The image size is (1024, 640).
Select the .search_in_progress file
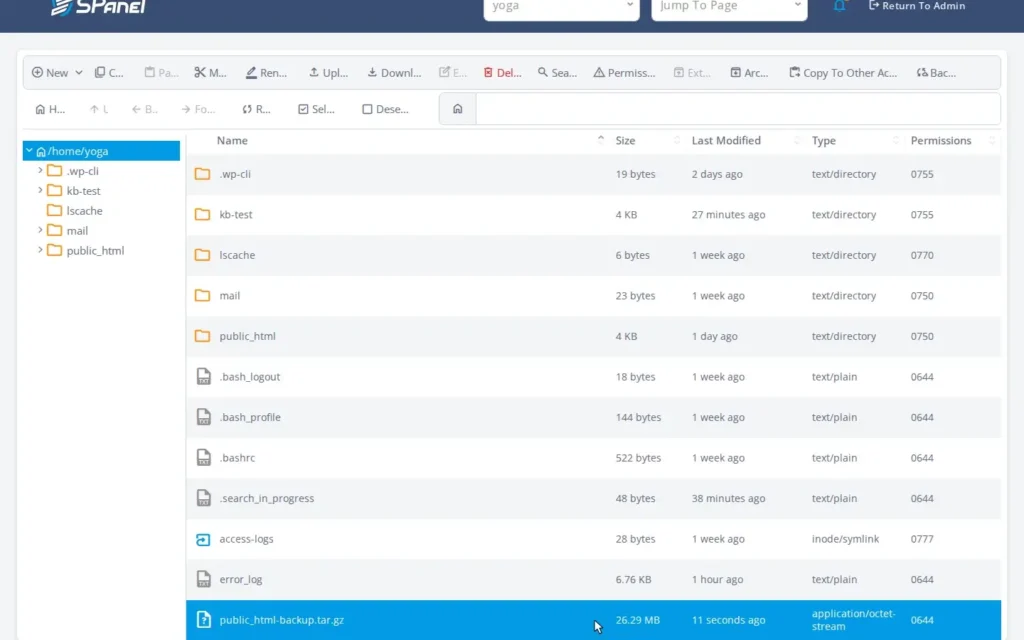(593, 498)
